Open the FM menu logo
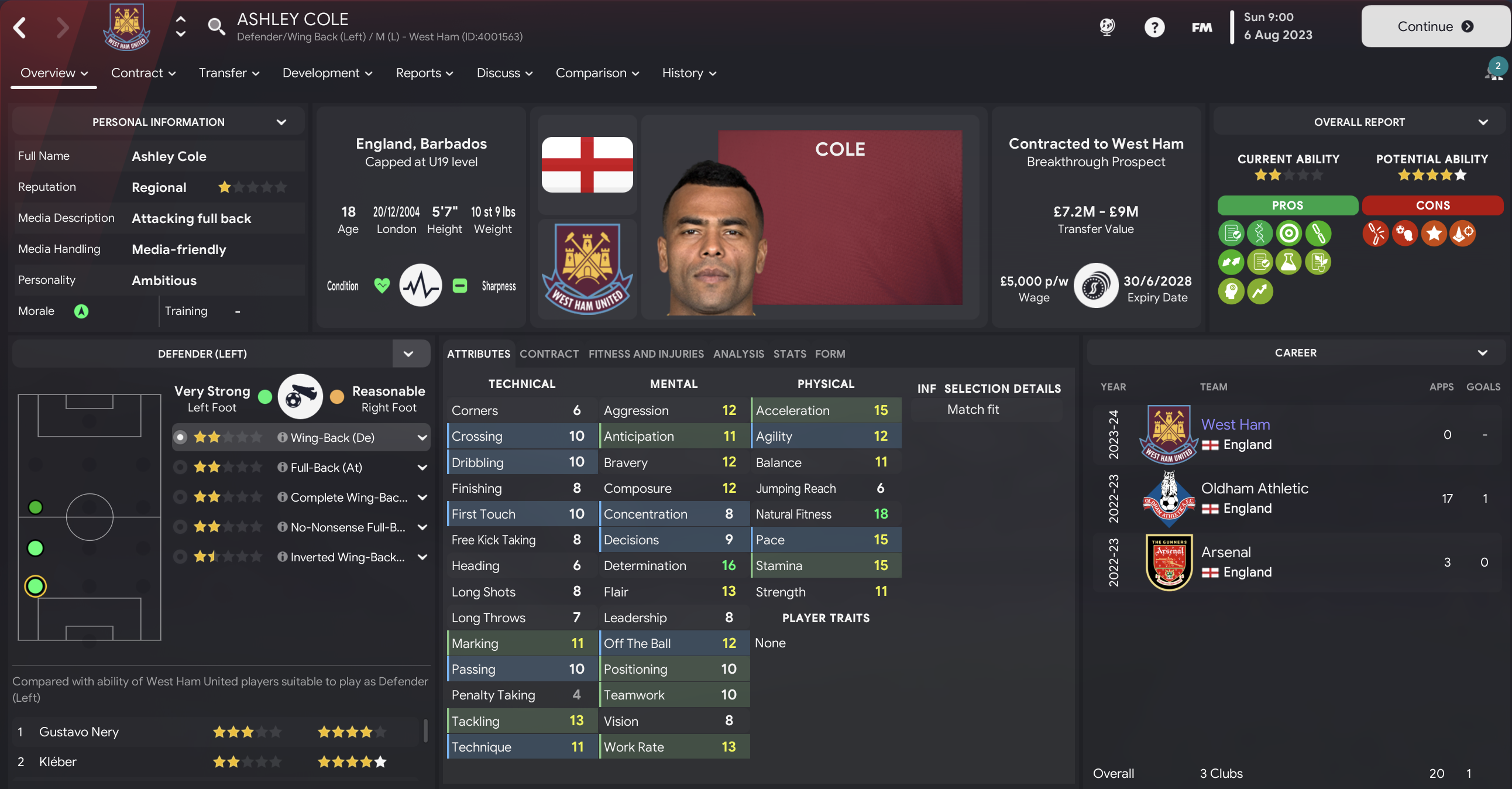 pyautogui.click(x=1201, y=27)
